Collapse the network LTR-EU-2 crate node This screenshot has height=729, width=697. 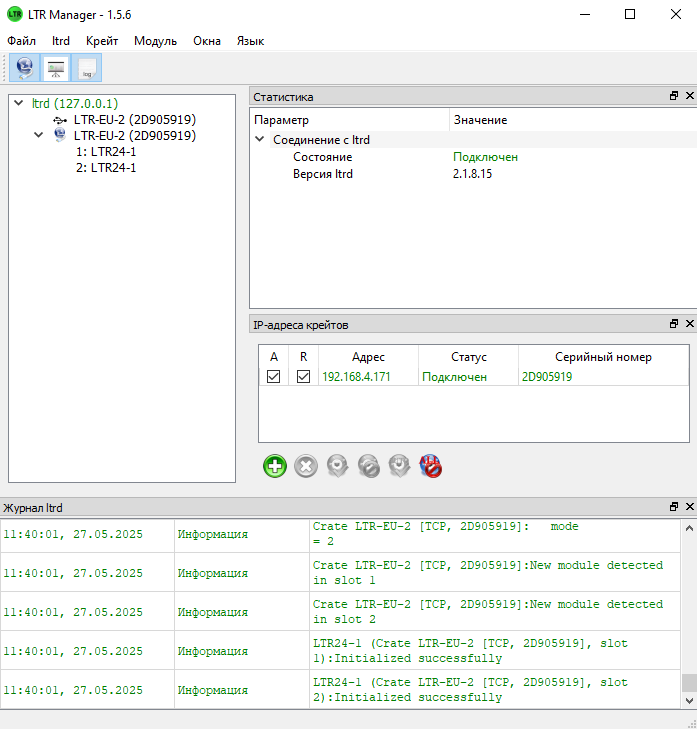(x=39, y=135)
